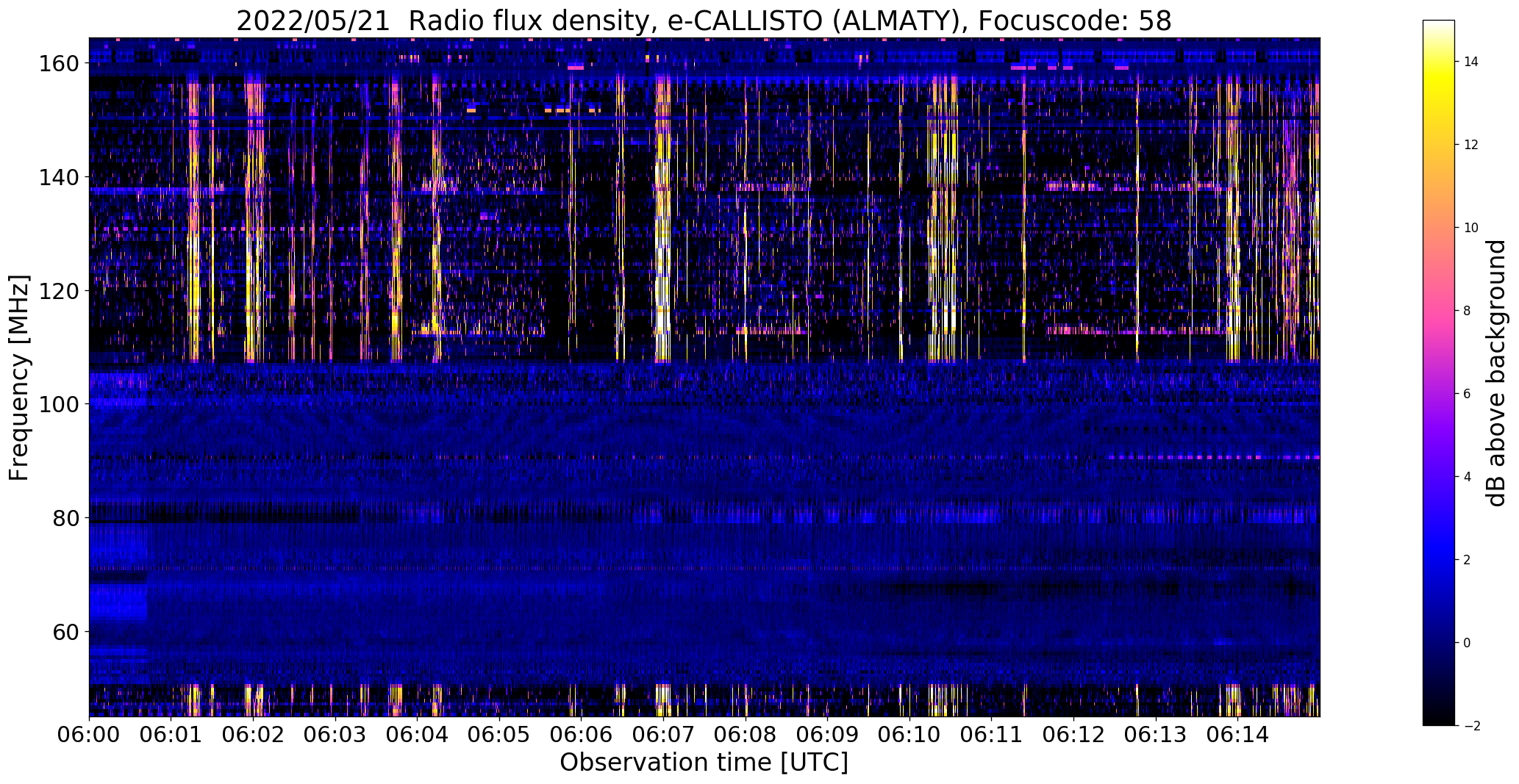Click the 'dB above background' colorbar label
Viewport: 1519px width, 784px height.
tap(1495, 373)
